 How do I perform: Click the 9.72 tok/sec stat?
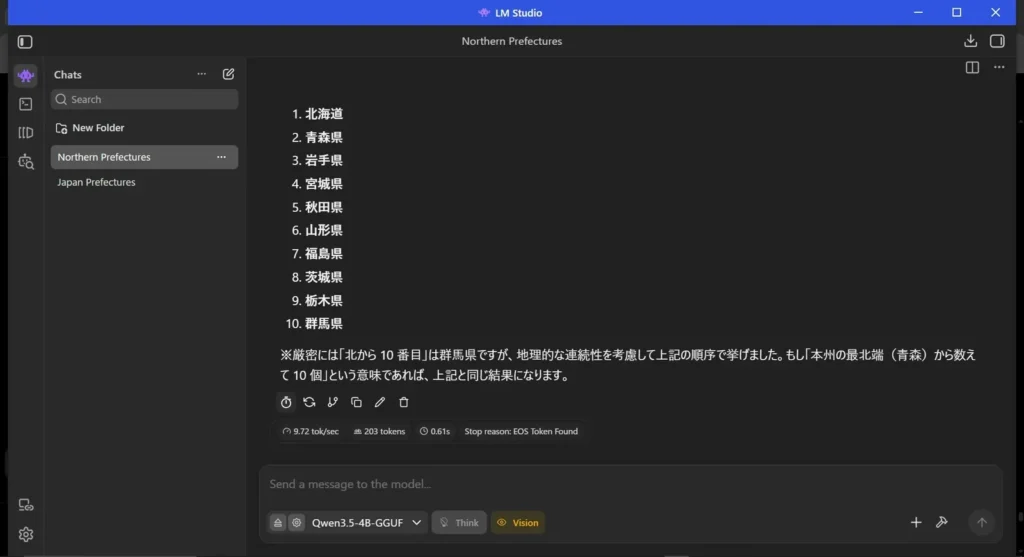pos(310,432)
